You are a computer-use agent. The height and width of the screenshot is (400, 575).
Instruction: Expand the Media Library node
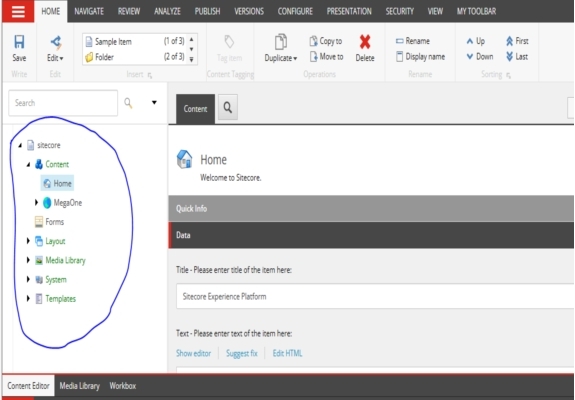click(x=28, y=260)
